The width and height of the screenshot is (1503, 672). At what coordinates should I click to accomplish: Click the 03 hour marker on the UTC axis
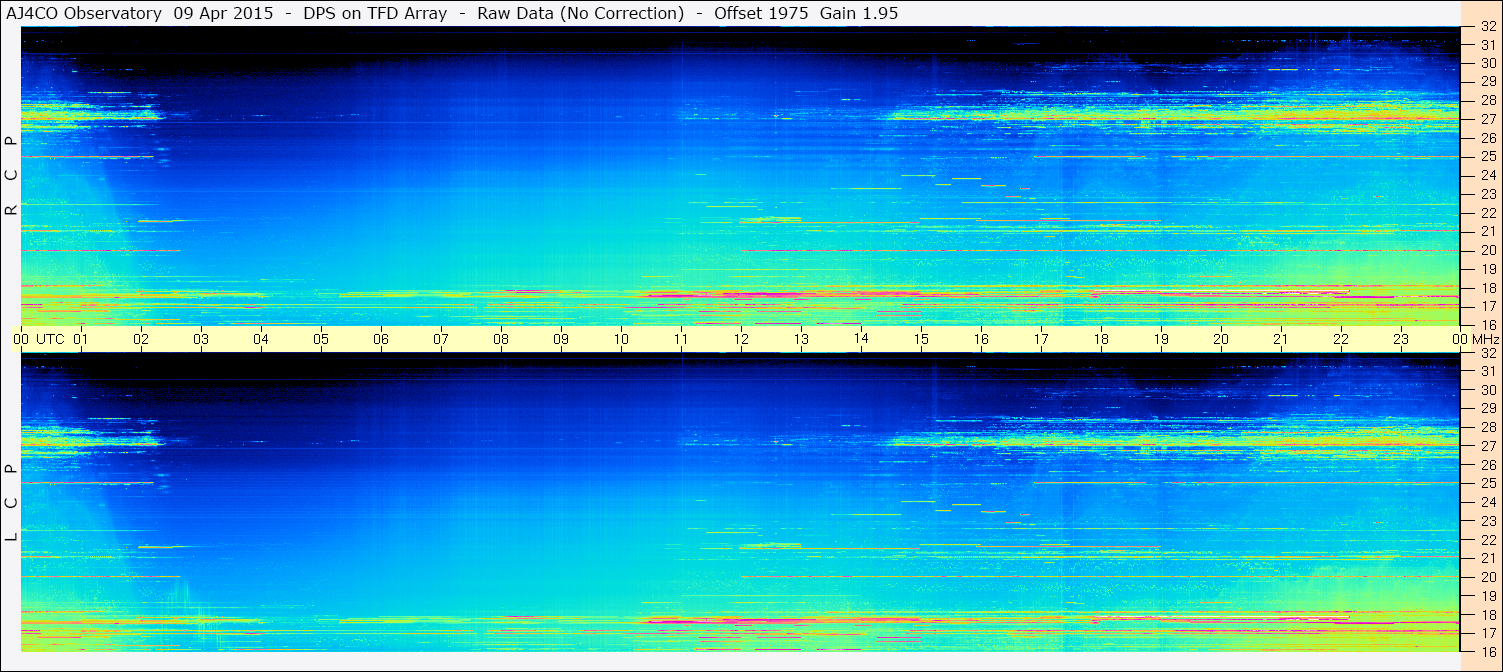[x=201, y=339]
